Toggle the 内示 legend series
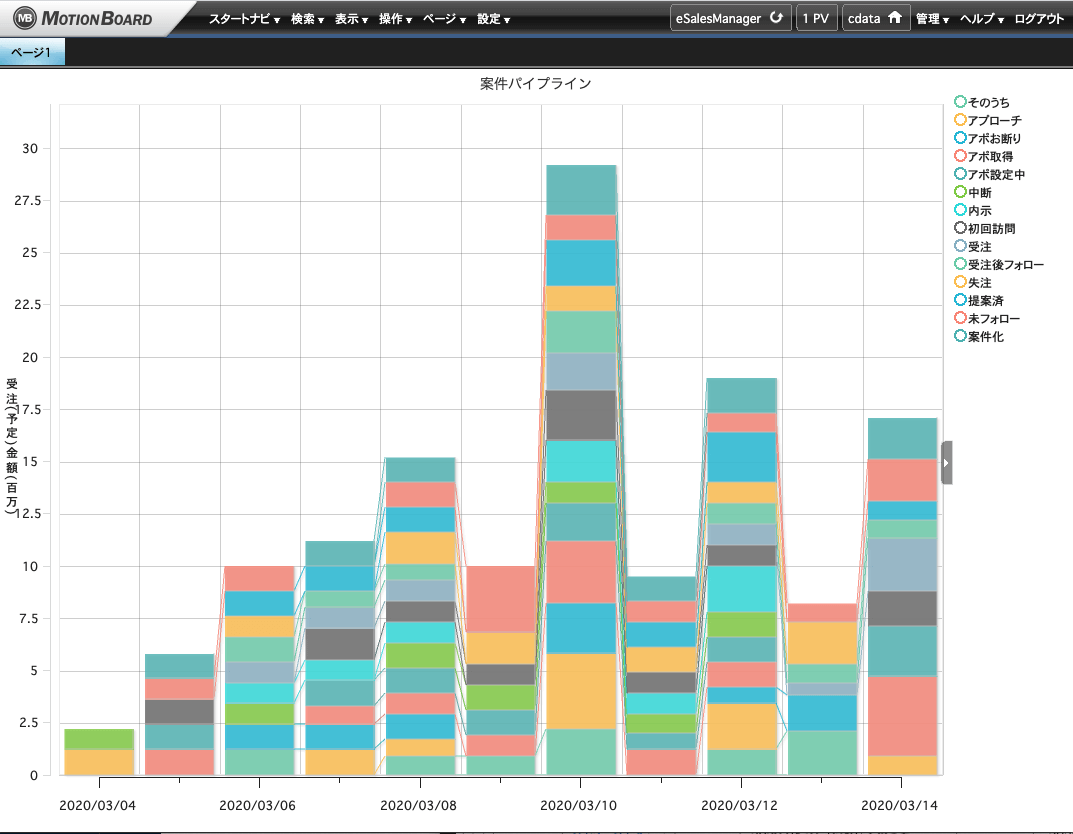Image resolution: width=1073 pixels, height=834 pixels. click(x=973, y=210)
